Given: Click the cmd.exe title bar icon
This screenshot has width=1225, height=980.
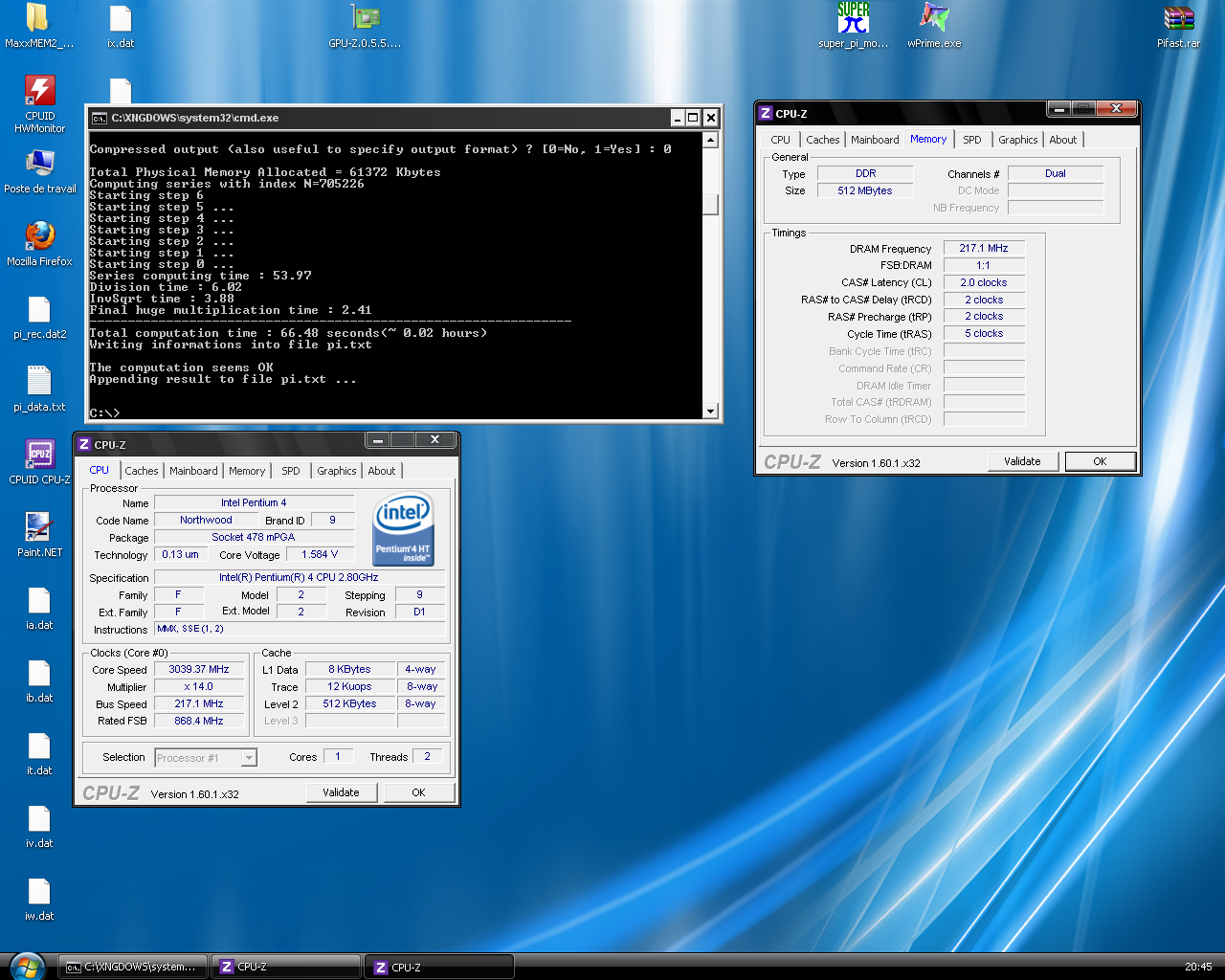Looking at the screenshot, I should coord(99,118).
